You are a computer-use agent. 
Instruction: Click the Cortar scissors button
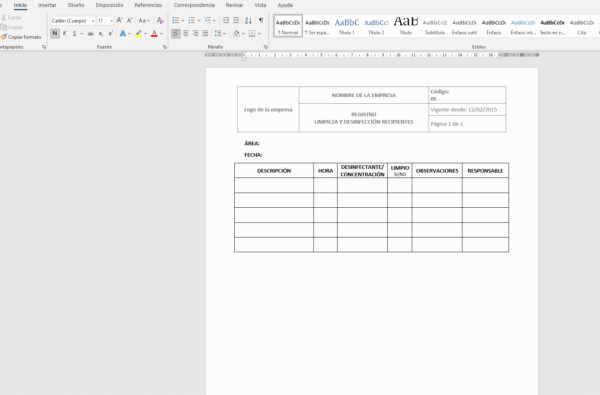[x=11, y=17]
